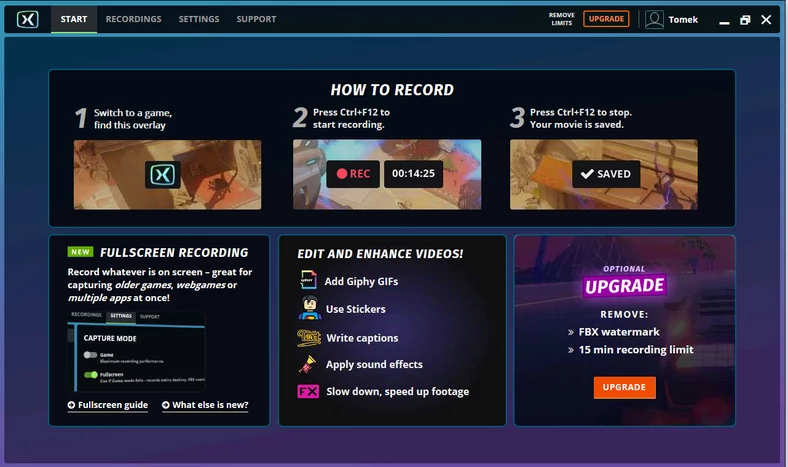
Task: Click the Write captions text
Action: coord(362,338)
